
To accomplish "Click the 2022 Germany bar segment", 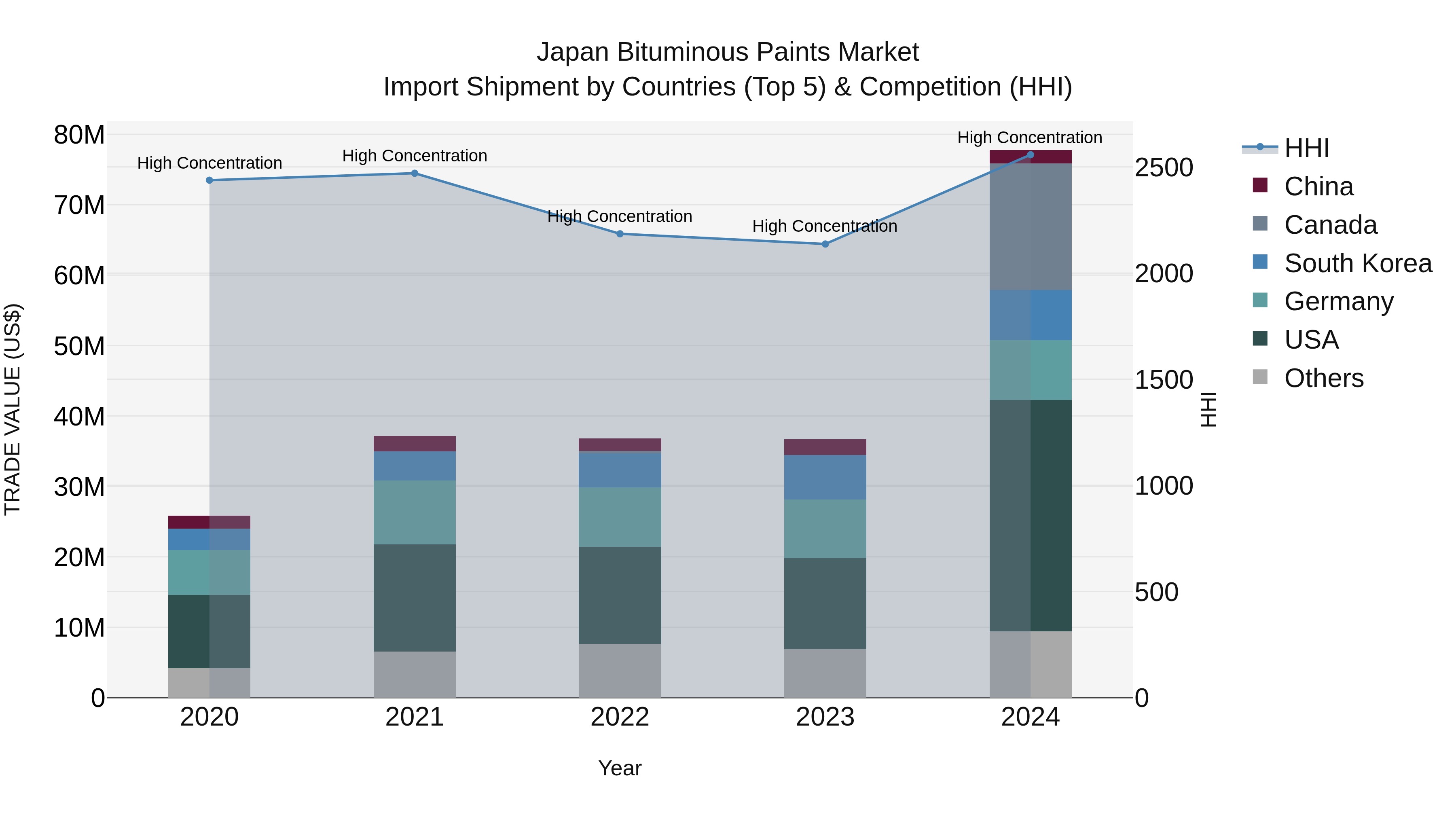I will tap(620, 517).
